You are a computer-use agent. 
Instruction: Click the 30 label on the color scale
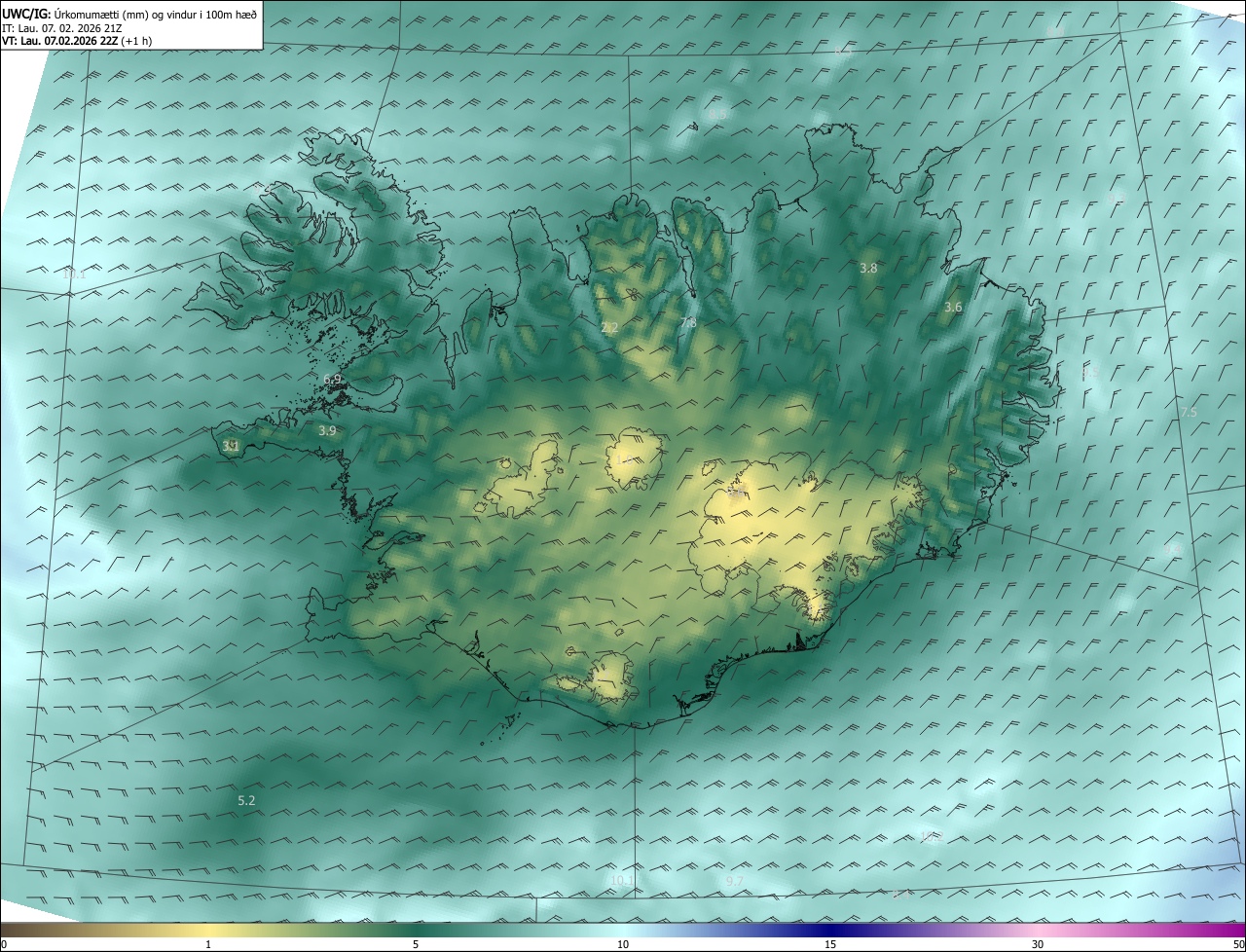point(1038,945)
